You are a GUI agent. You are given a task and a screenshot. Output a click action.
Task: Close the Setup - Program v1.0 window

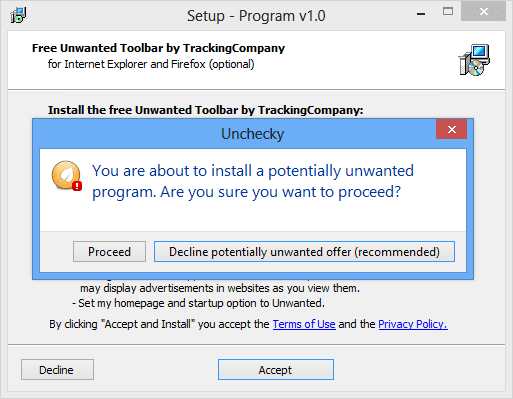point(483,12)
